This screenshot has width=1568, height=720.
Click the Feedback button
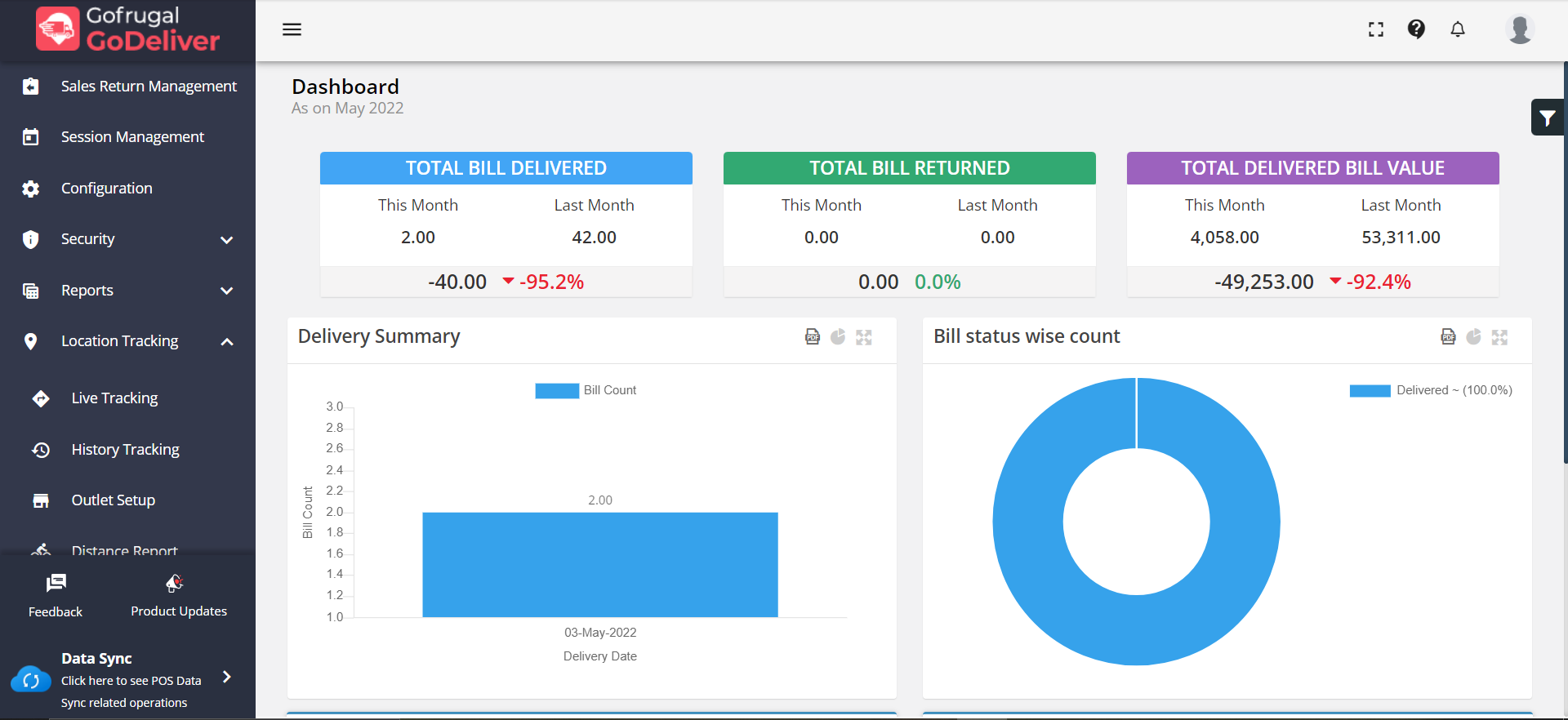[x=56, y=595]
